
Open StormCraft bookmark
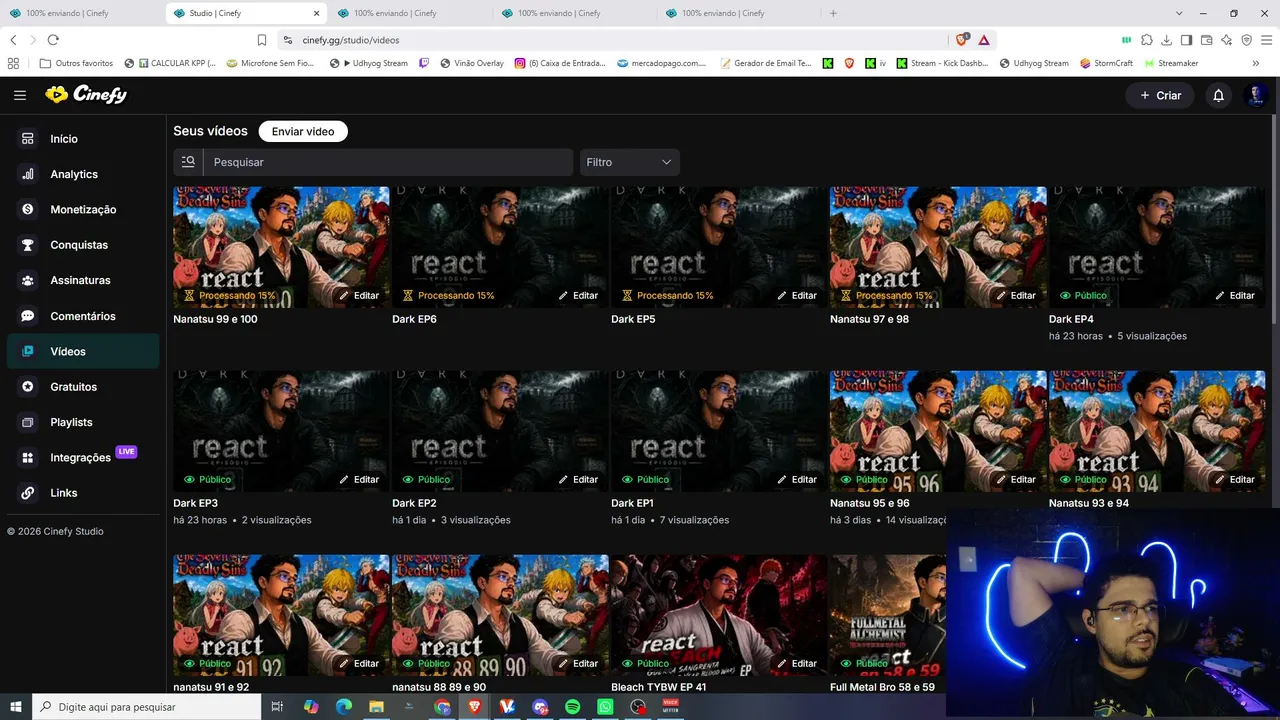pyautogui.click(x=1106, y=63)
